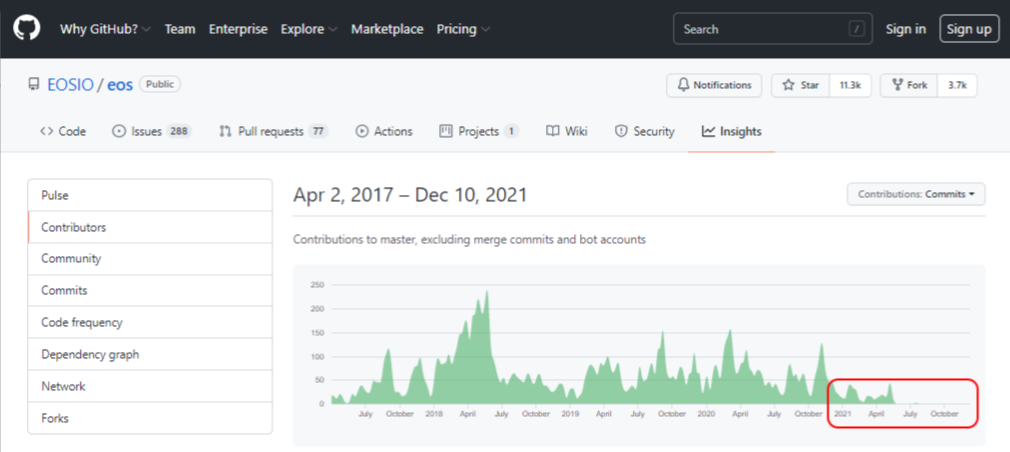Click the Sign up button
The image size is (1010, 452).
coord(969,29)
